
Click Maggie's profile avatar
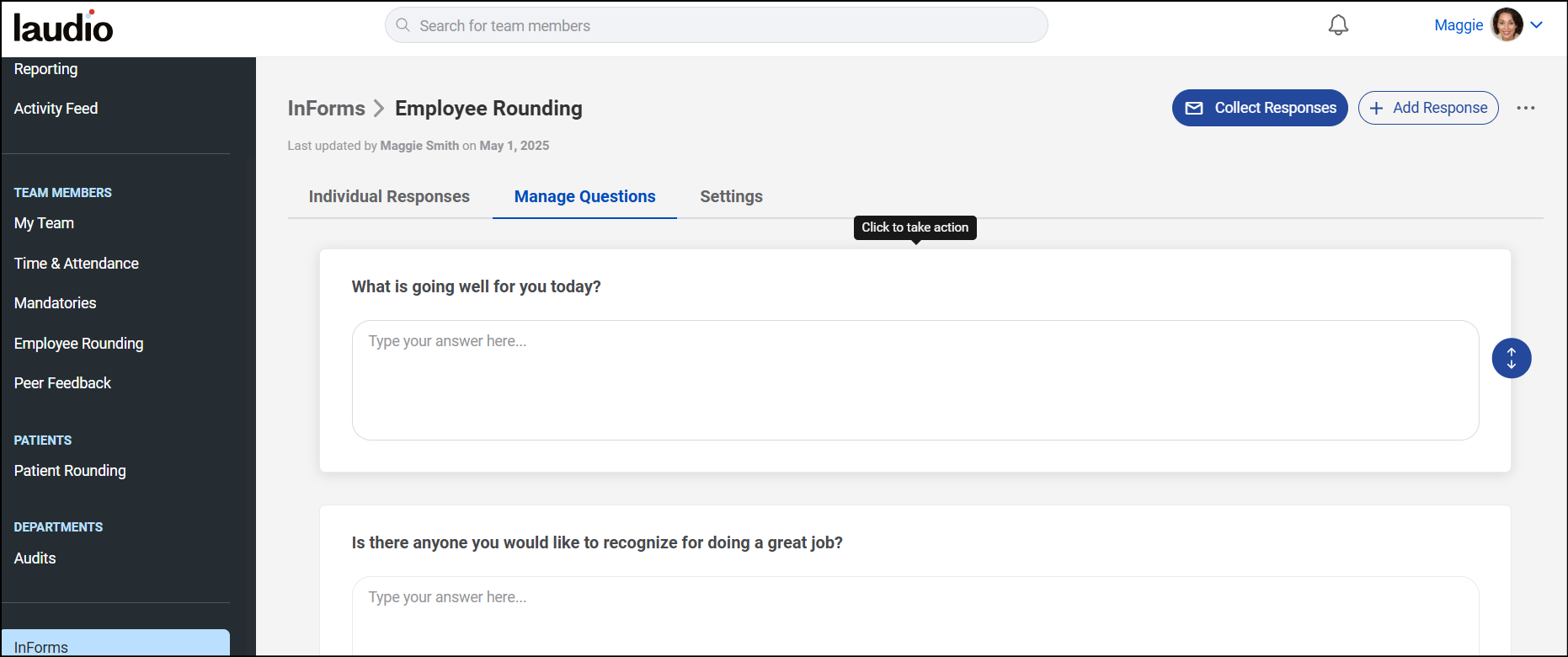(x=1506, y=25)
